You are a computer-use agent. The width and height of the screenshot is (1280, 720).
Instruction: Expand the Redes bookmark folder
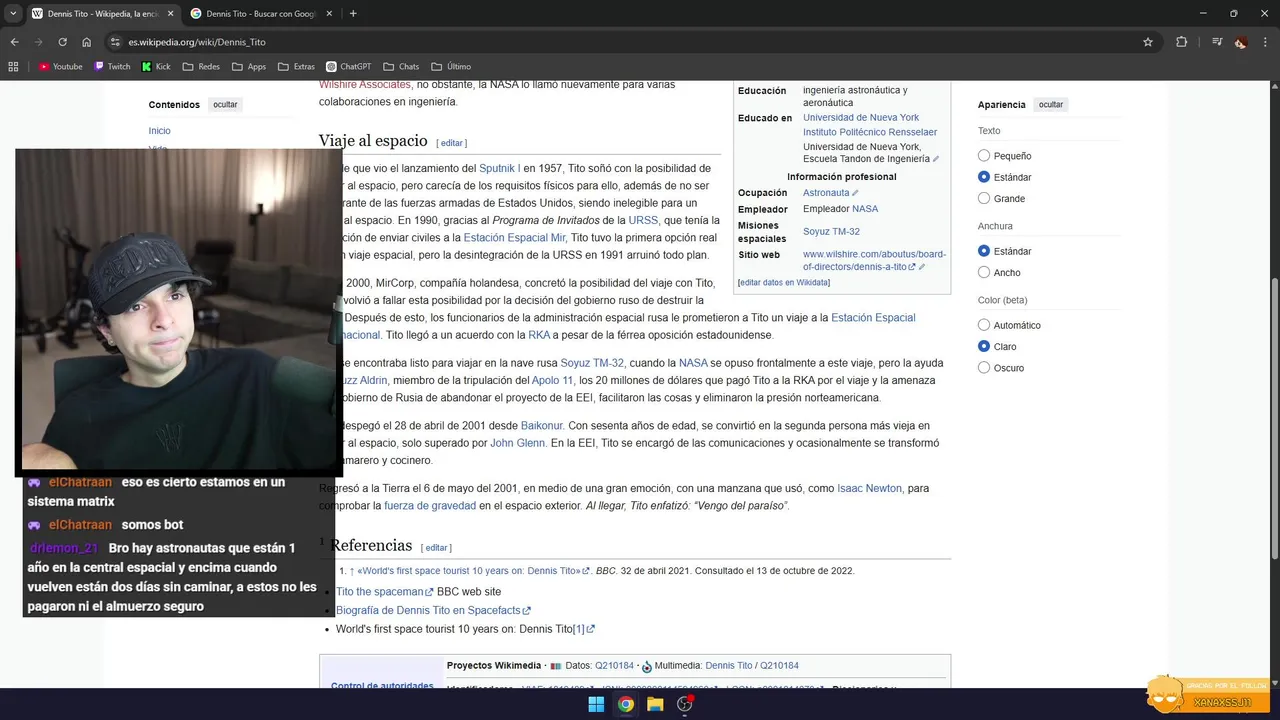(201, 67)
